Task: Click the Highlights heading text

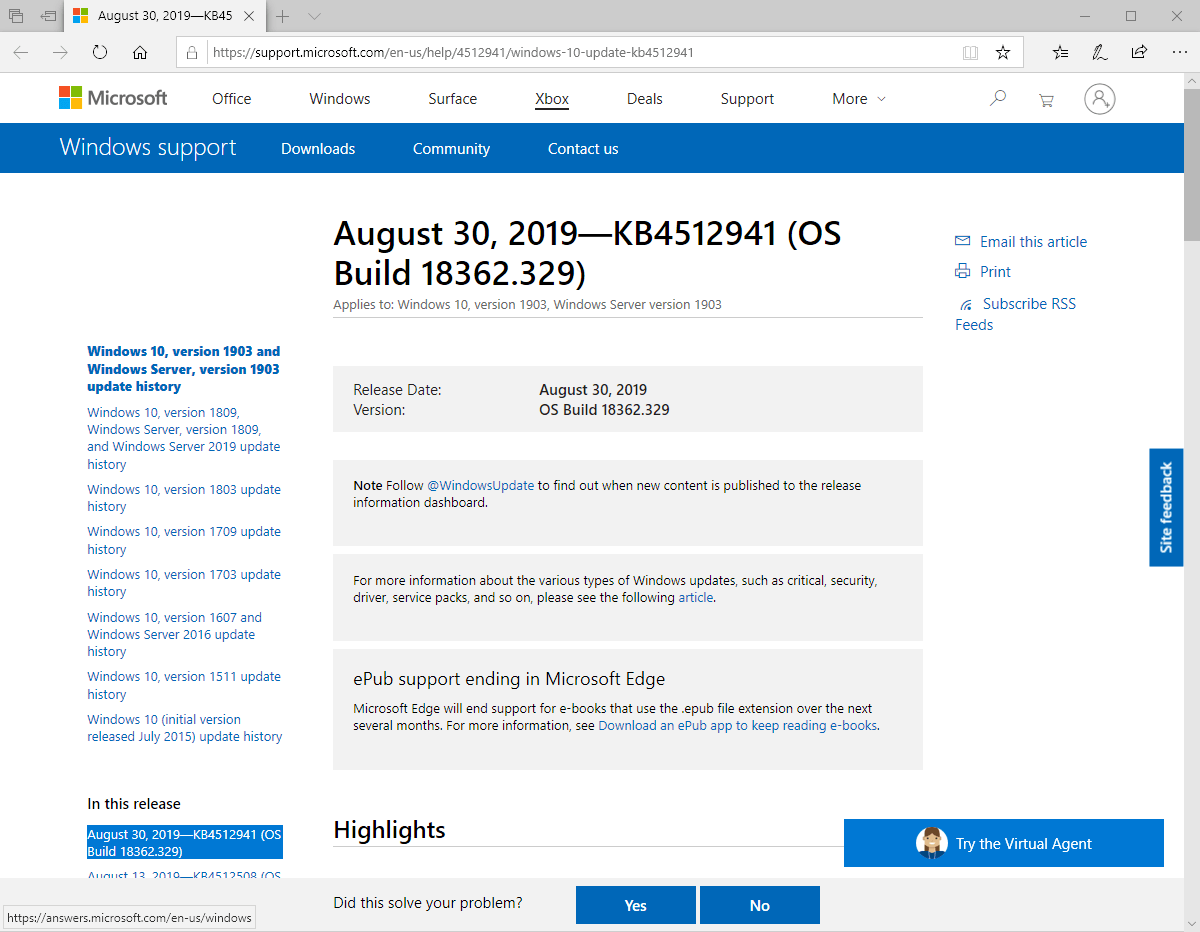Action: [389, 830]
